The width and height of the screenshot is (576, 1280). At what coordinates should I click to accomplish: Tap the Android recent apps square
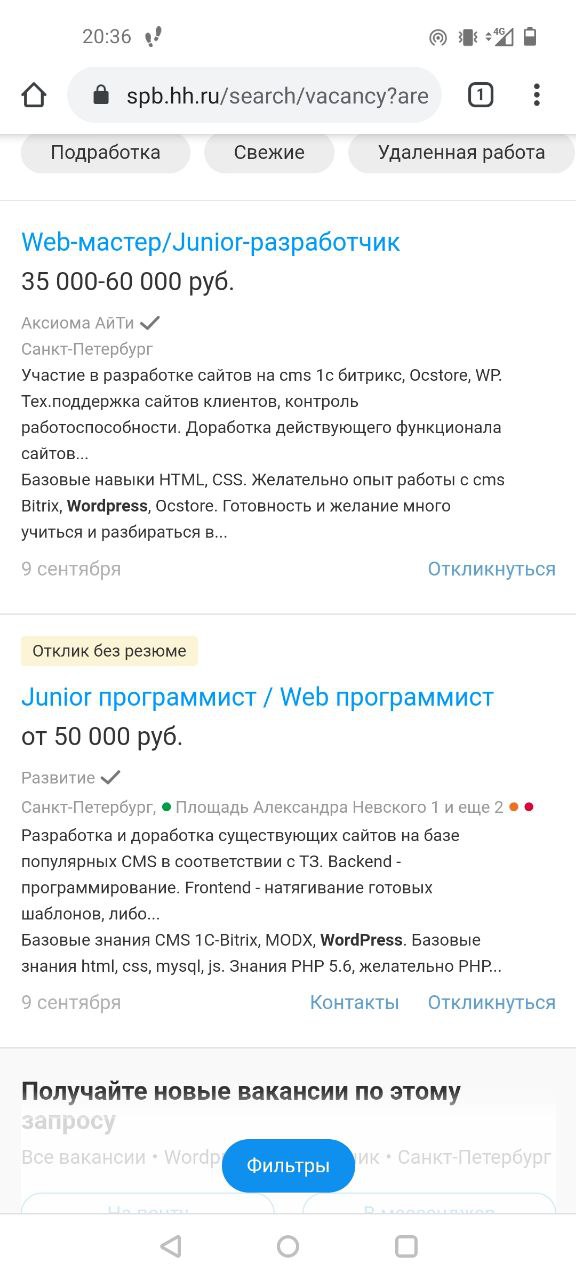pyautogui.click(x=406, y=1246)
